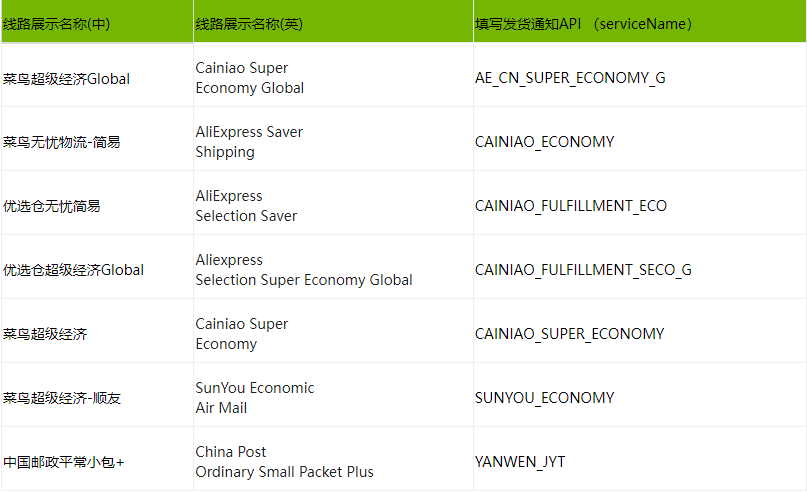This screenshot has height=493, width=807.
Task: Click the CAINIAO_FULFILLMENT_ECO service name
Action: click(571, 206)
